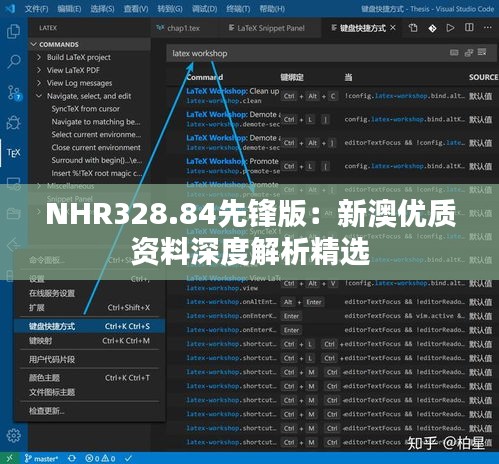The image size is (499, 464).
Task: Open the Debug view in activity bar
Action: click(13, 123)
